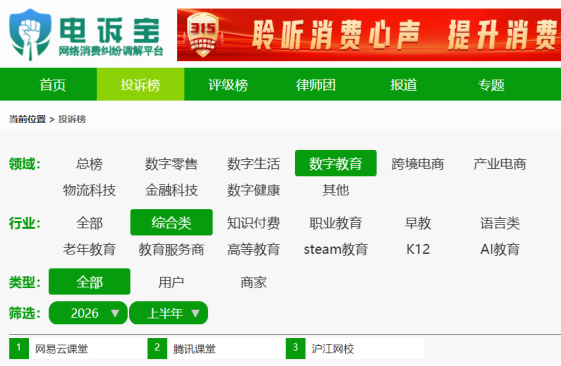Click the 电诉宝 shield fist logo
Image resolution: width=561 pixels, height=366 pixels.
(30, 35)
